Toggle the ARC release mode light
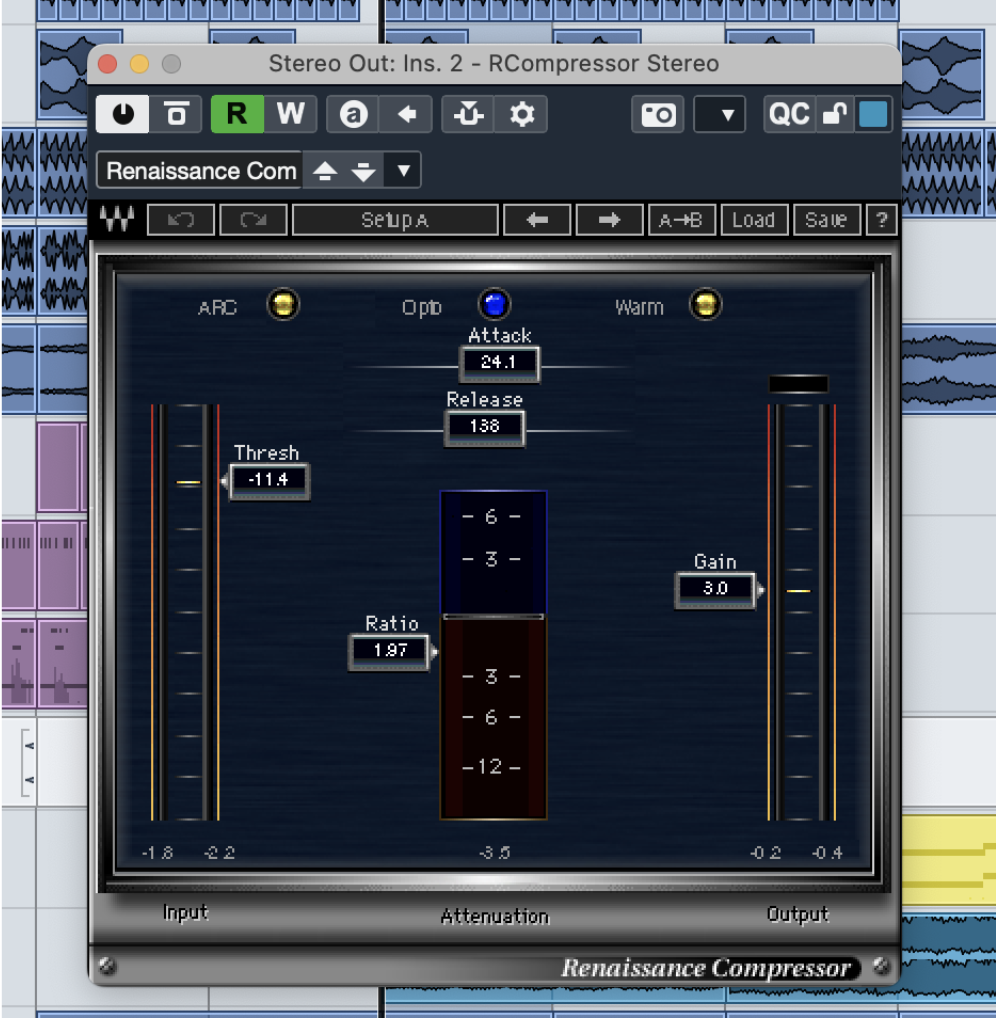The image size is (996, 1018). (x=283, y=305)
